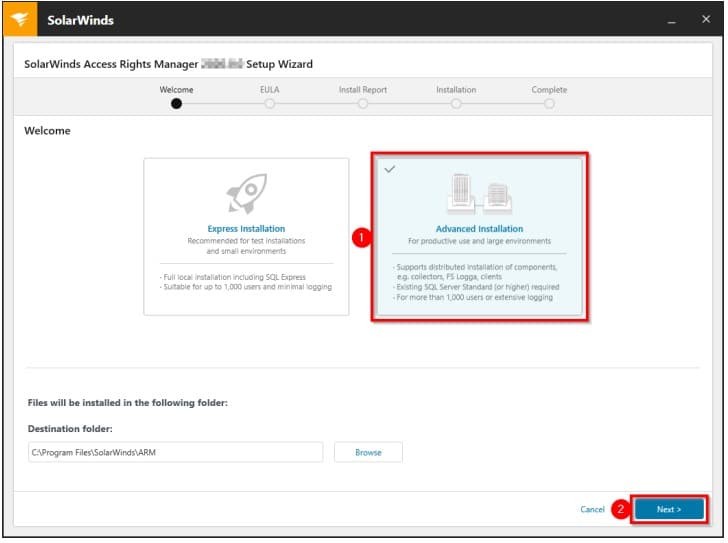The image size is (728, 543).
Task: Click the Install Report step label
Action: point(363,90)
